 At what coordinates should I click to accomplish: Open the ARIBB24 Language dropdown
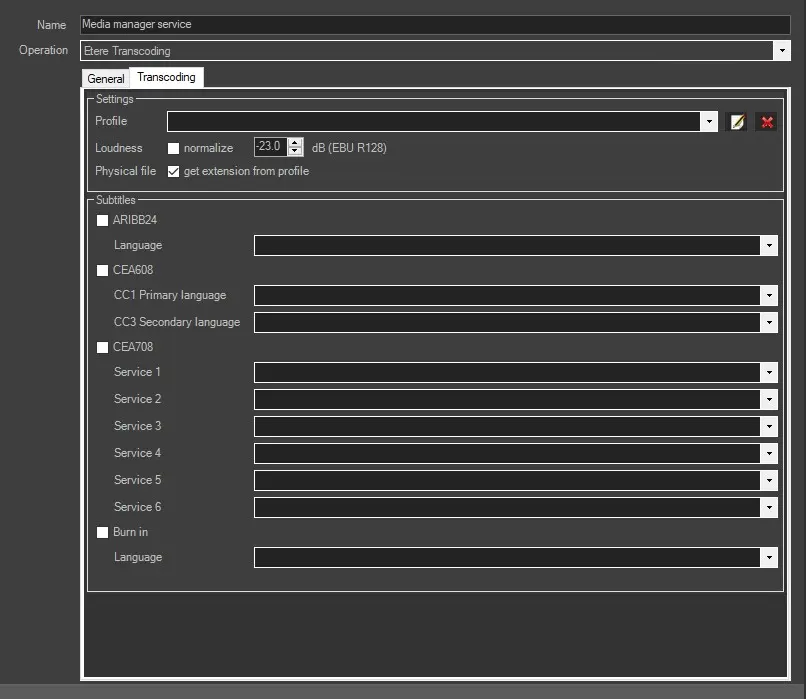[768, 246]
